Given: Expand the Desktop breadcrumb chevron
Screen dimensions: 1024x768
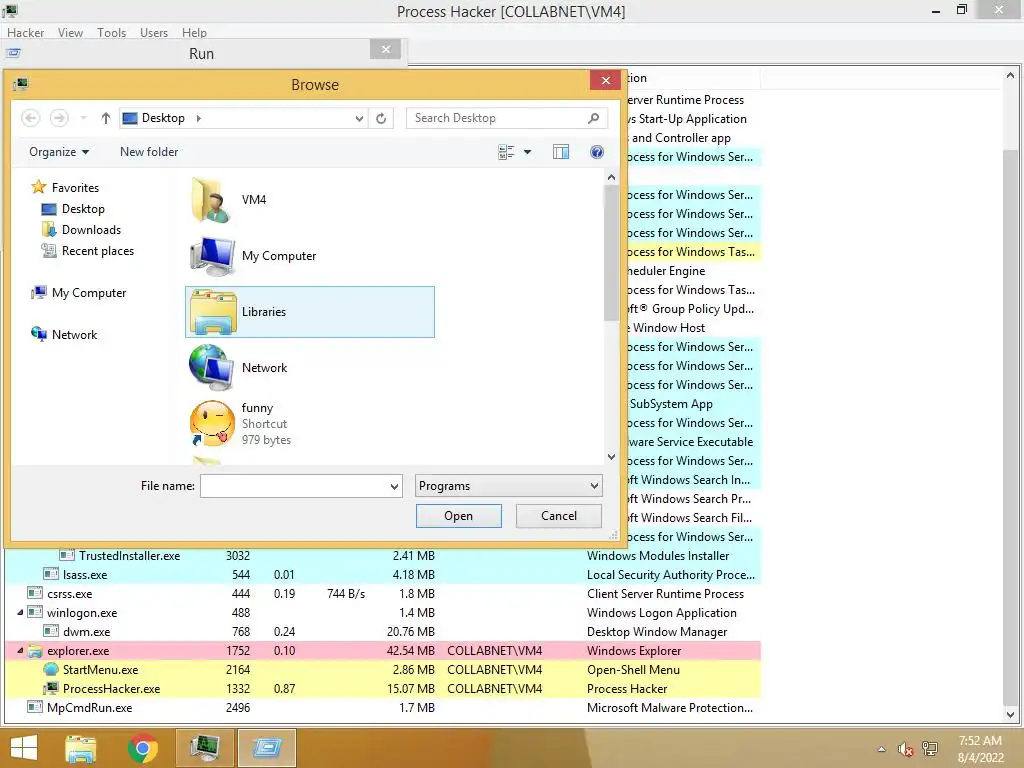Looking at the screenshot, I should (199, 118).
